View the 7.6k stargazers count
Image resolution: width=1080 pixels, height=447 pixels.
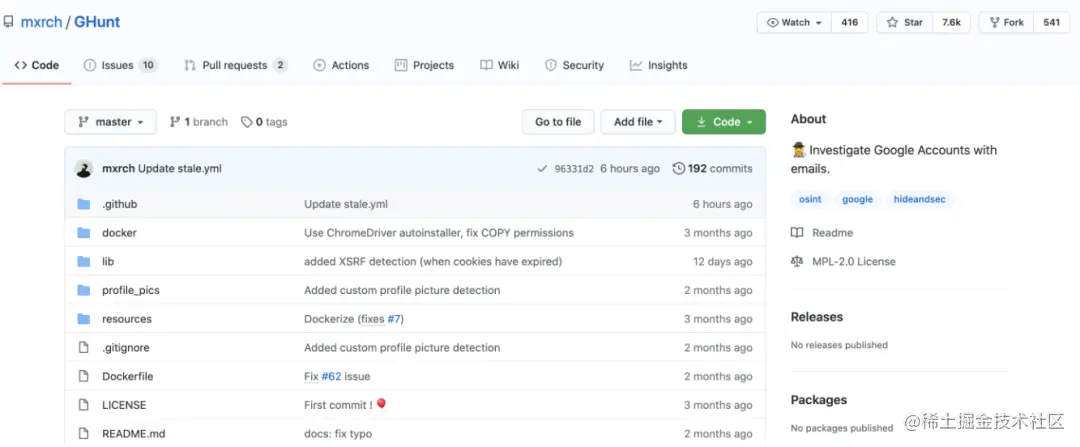(x=951, y=23)
